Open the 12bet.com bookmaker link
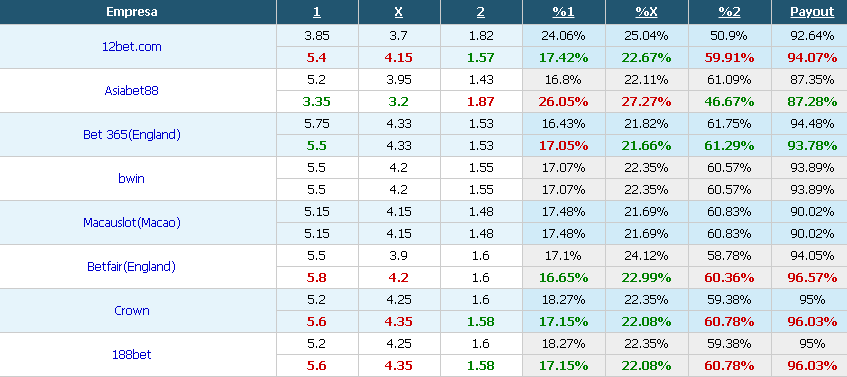The image size is (847, 377). click(x=132, y=47)
